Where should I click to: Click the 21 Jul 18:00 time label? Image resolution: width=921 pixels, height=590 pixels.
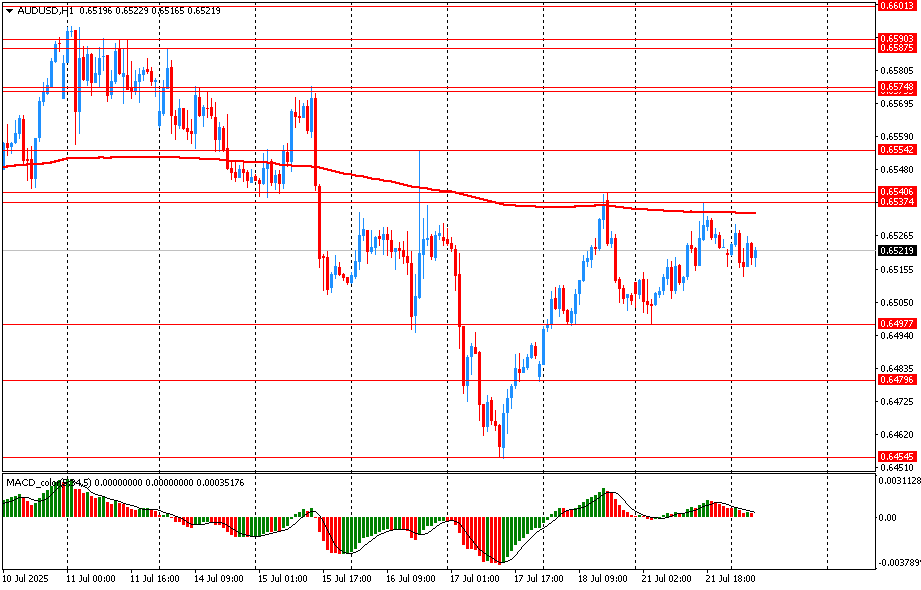tap(729, 578)
